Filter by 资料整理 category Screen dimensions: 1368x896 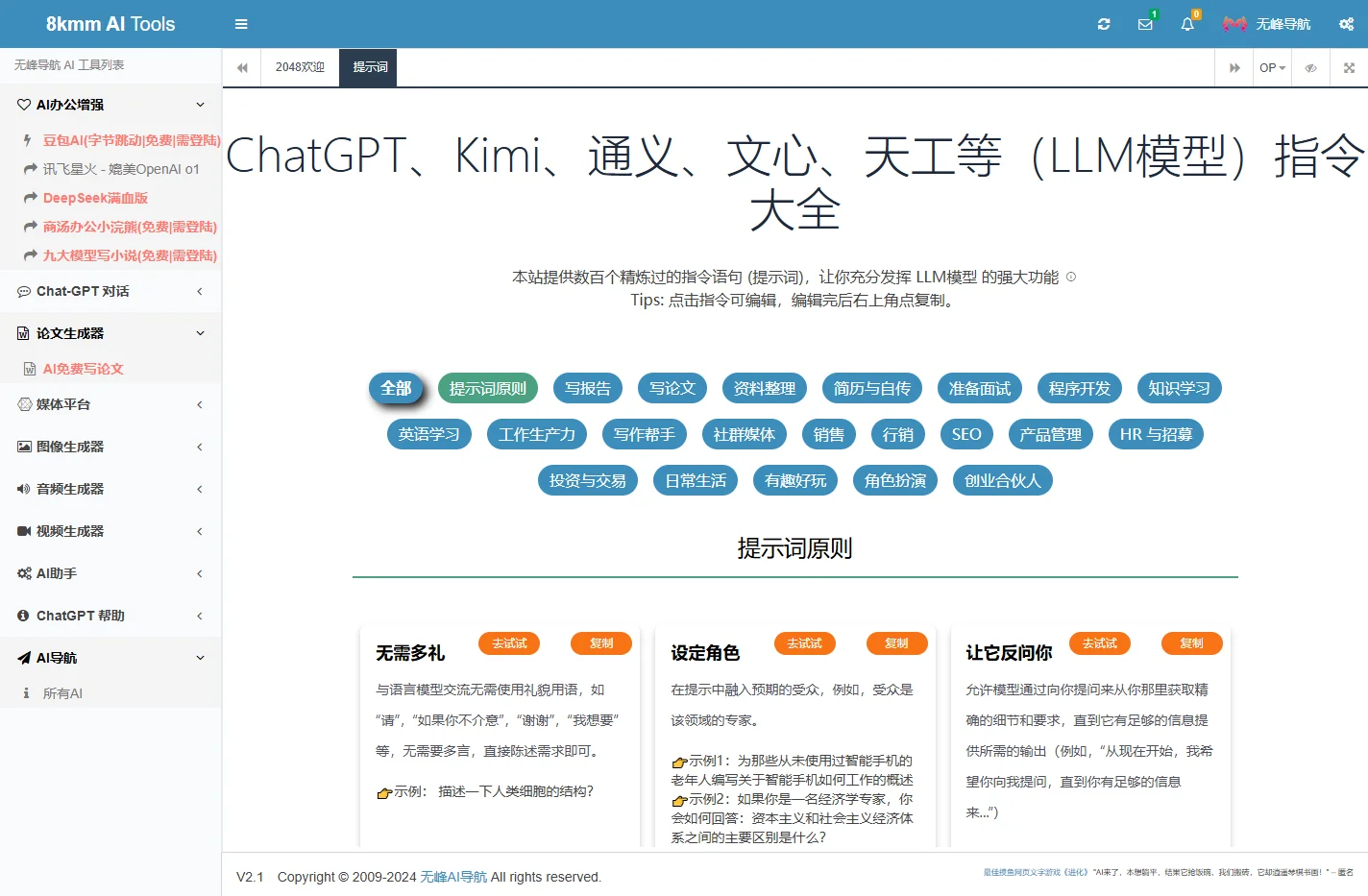pos(765,388)
